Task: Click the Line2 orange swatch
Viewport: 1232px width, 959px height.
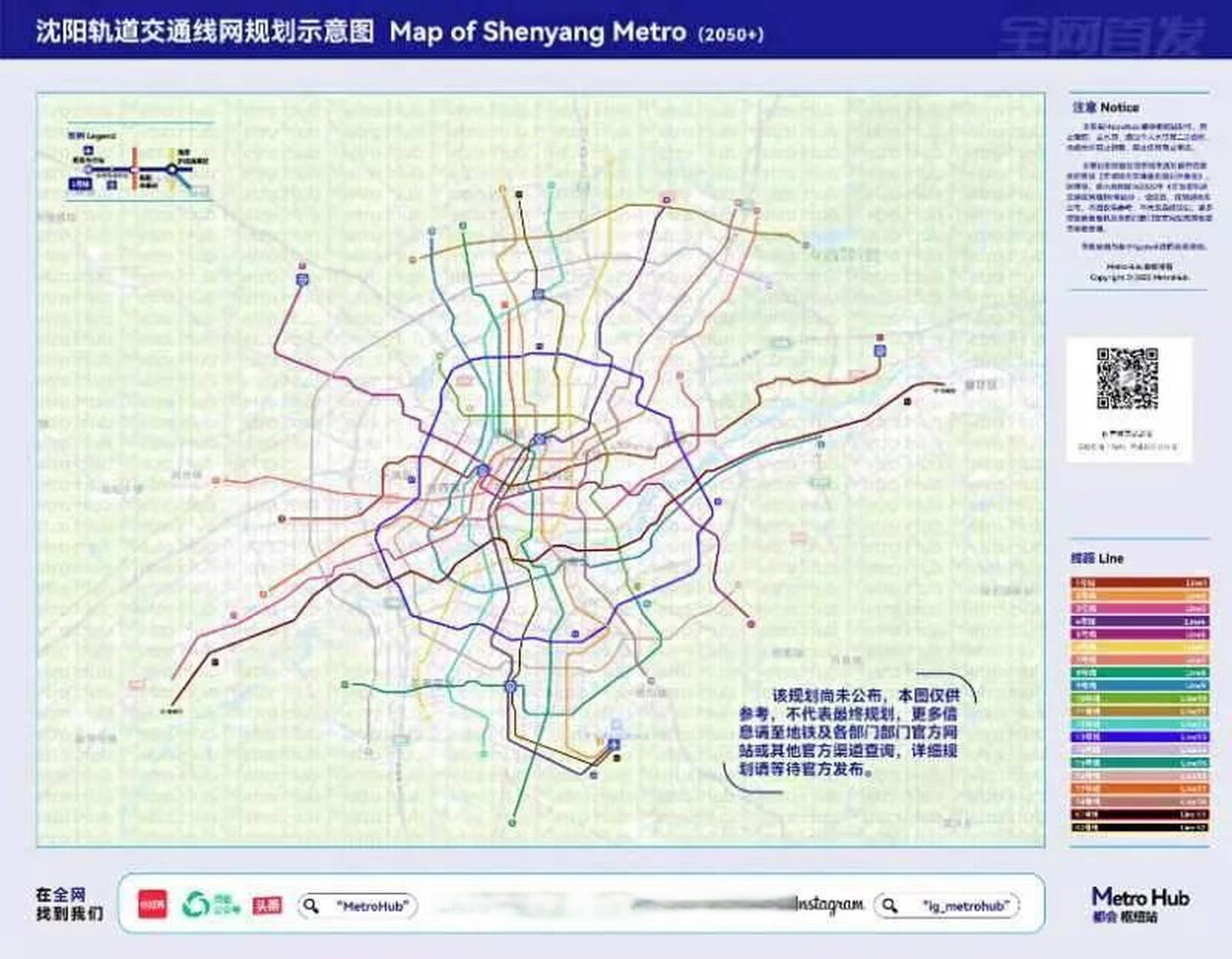Action: 1140,596
